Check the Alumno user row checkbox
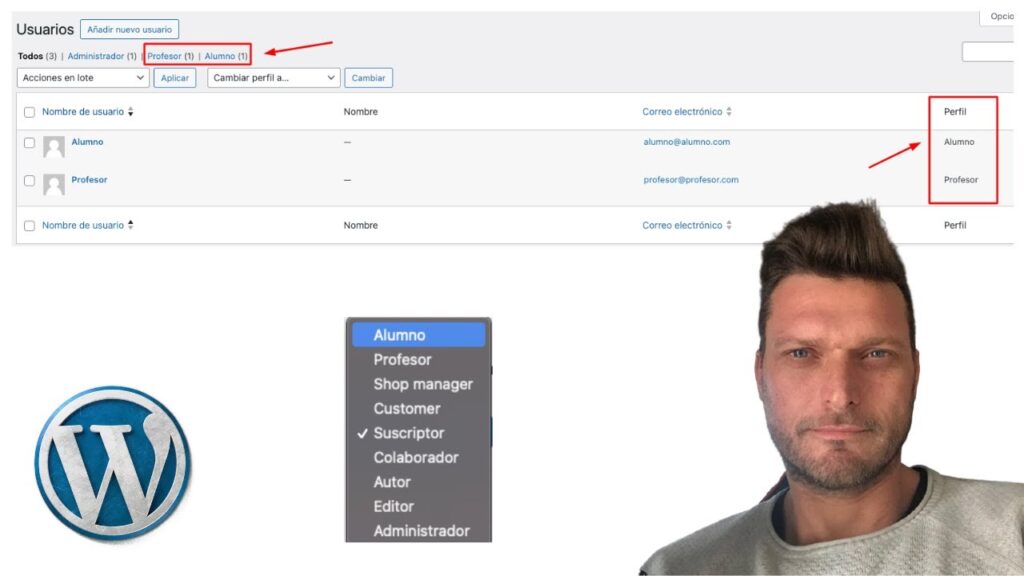 (x=29, y=142)
